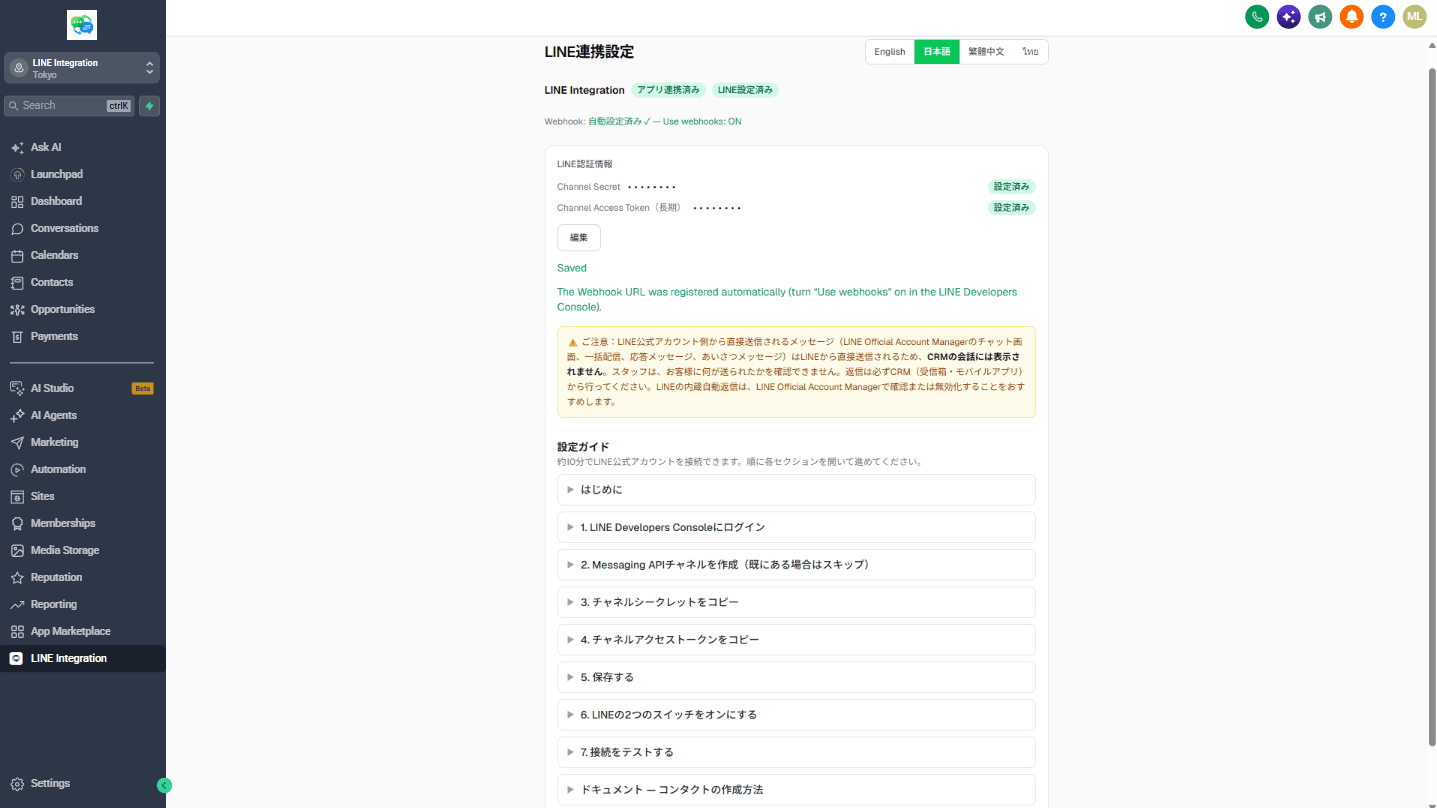Expand ドキュメント — コンタクトの作成方法 section

point(796,790)
